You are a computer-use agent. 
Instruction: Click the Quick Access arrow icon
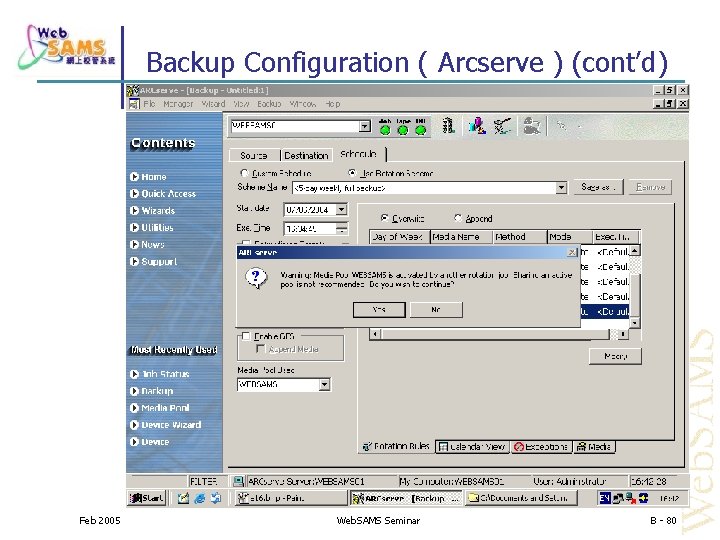(135, 194)
